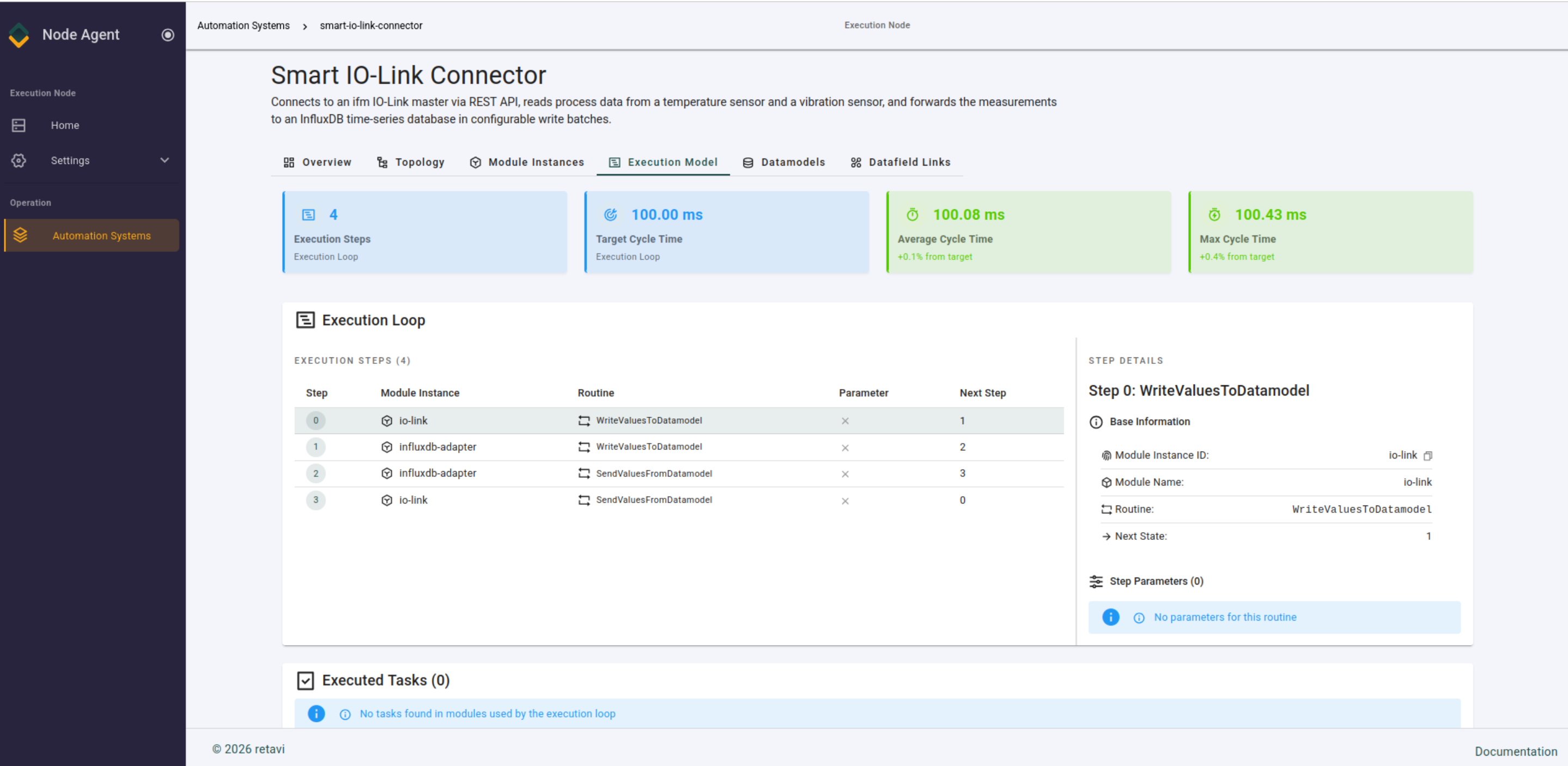
Task: Select step 3 io-link row
Action: click(679, 501)
